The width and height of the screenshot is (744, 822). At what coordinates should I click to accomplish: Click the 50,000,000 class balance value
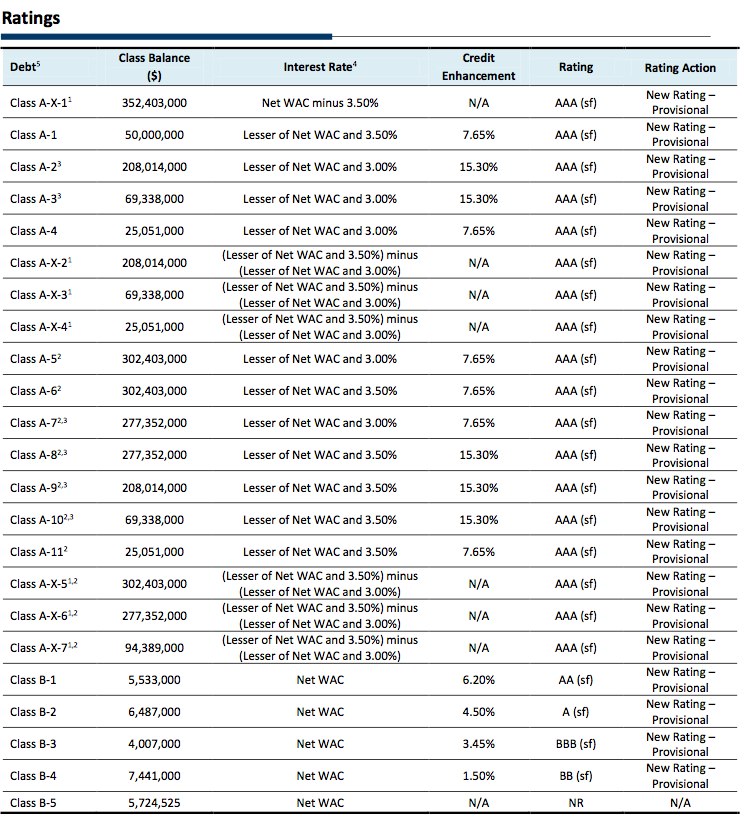pos(154,135)
